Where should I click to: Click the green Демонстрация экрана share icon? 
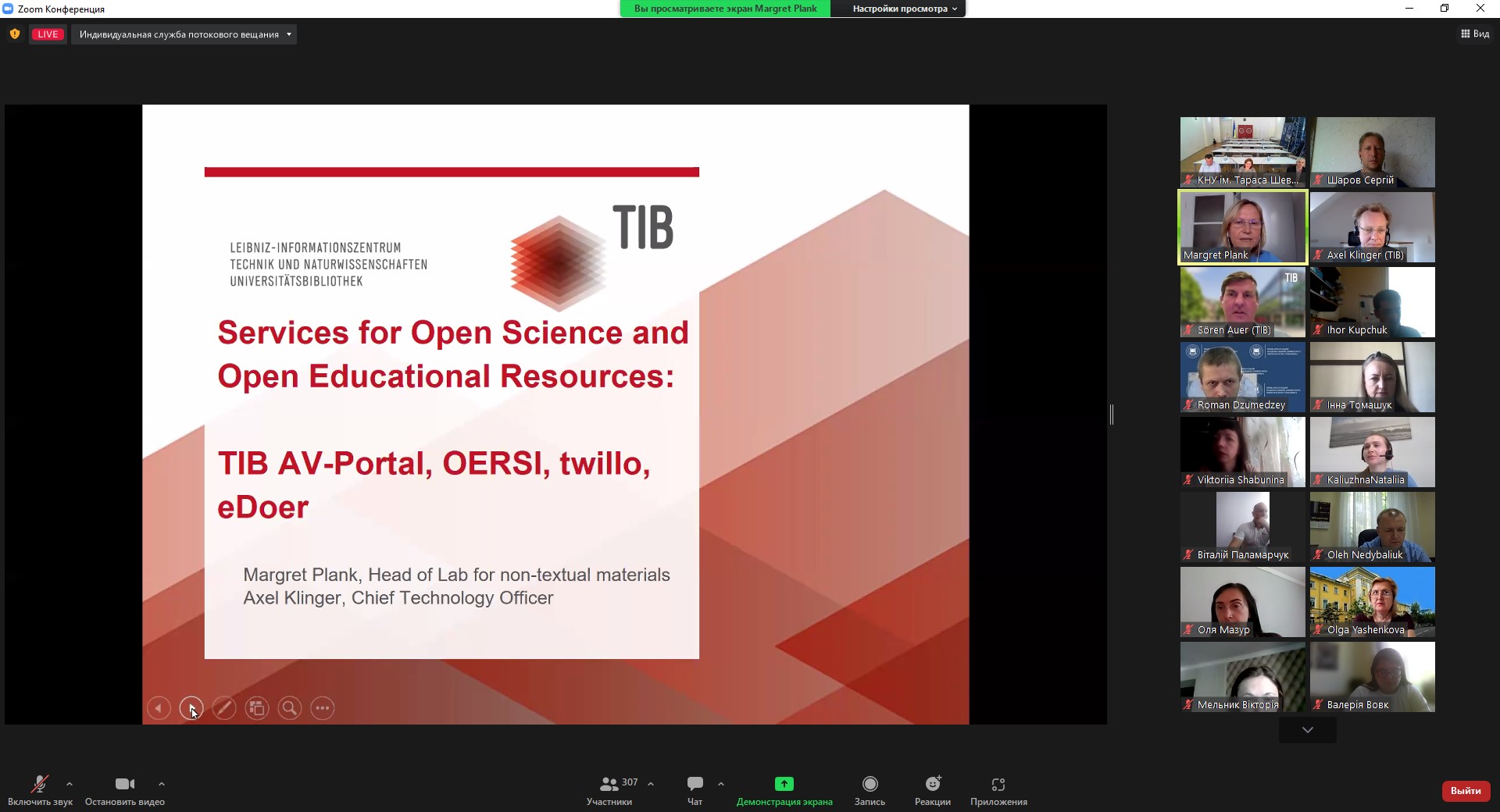(x=784, y=784)
